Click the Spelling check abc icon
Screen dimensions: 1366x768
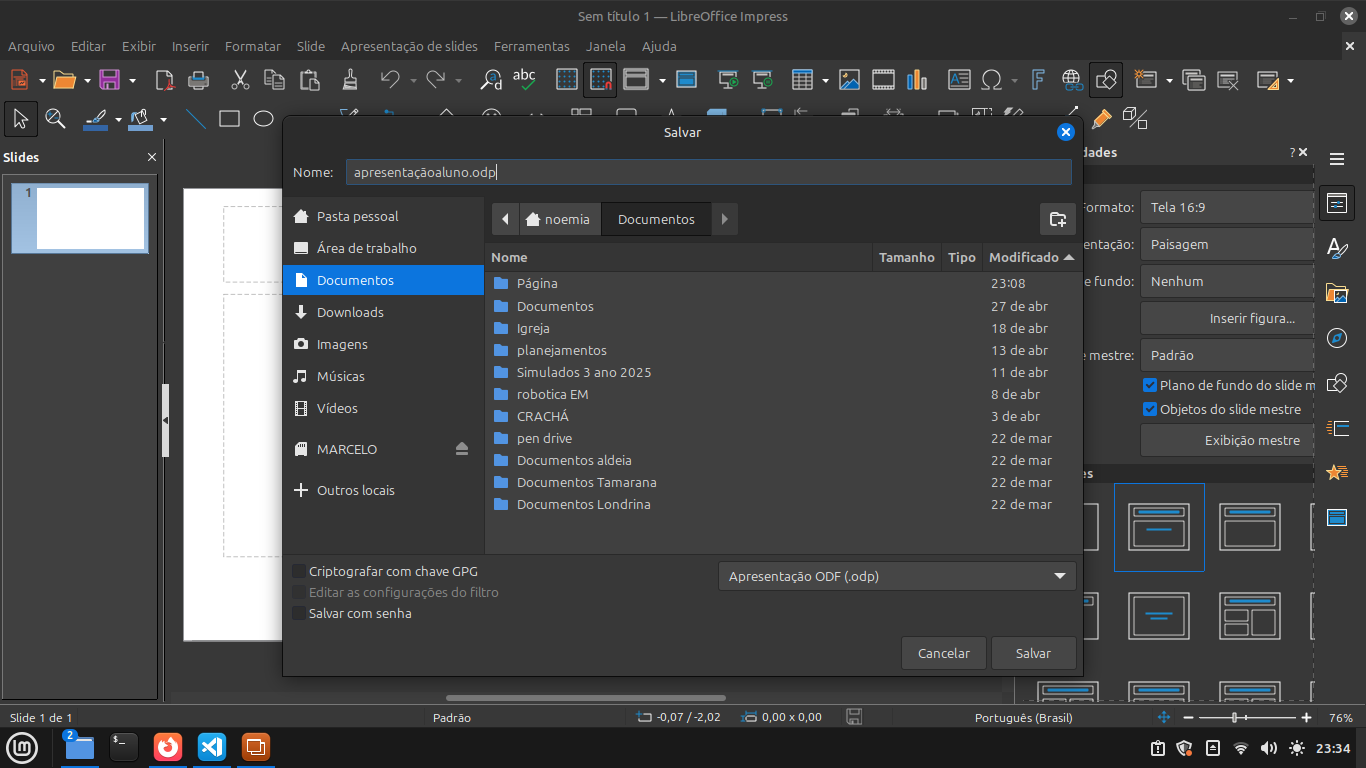click(x=524, y=80)
